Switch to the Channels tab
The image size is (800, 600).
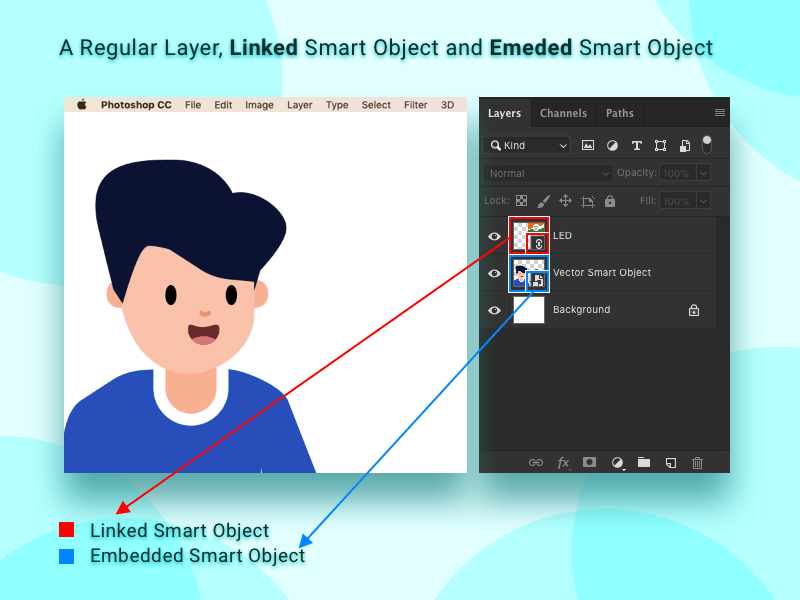[x=563, y=113]
